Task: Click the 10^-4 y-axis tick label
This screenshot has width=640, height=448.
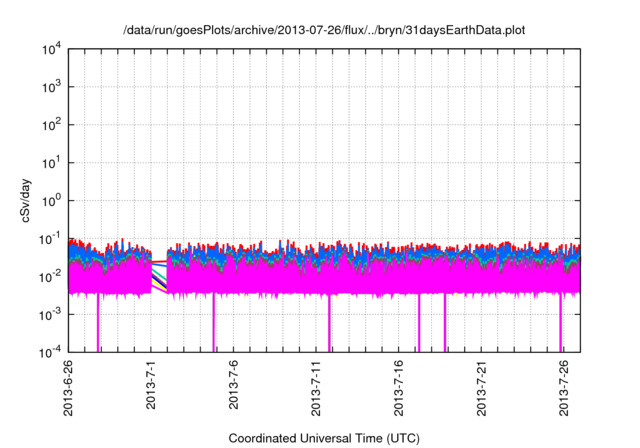Action: (x=50, y=352)
